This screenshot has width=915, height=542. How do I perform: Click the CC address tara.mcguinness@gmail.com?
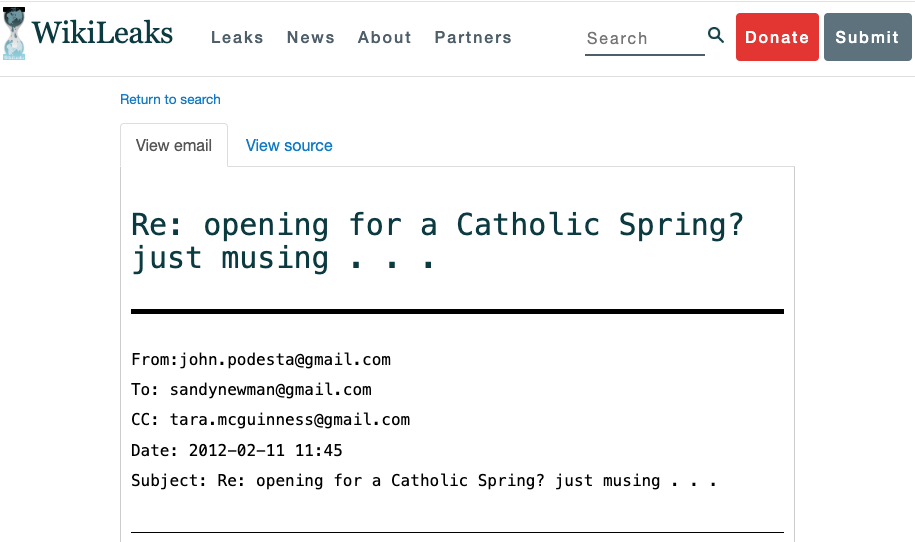(x=290, y=420)
